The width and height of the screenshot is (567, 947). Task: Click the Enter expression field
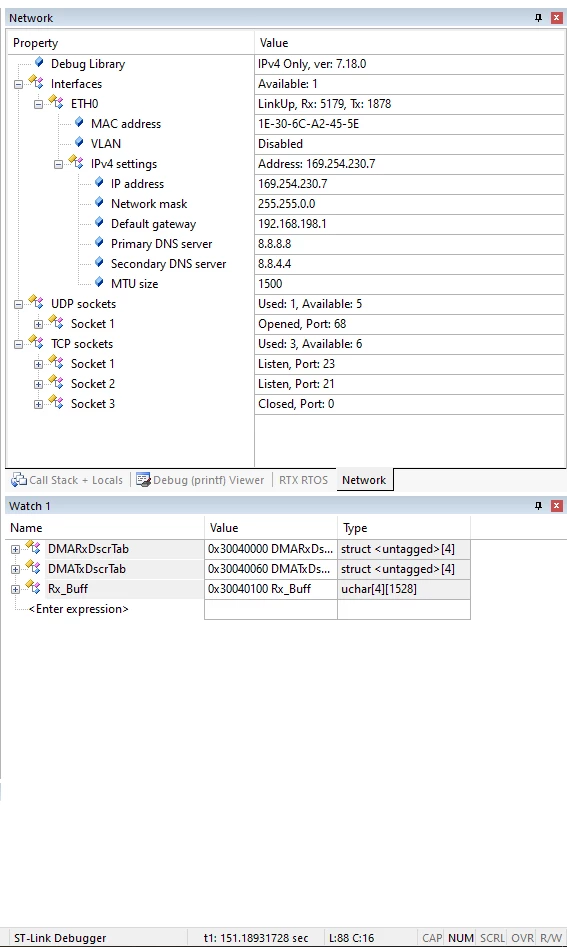pos(78,609)
